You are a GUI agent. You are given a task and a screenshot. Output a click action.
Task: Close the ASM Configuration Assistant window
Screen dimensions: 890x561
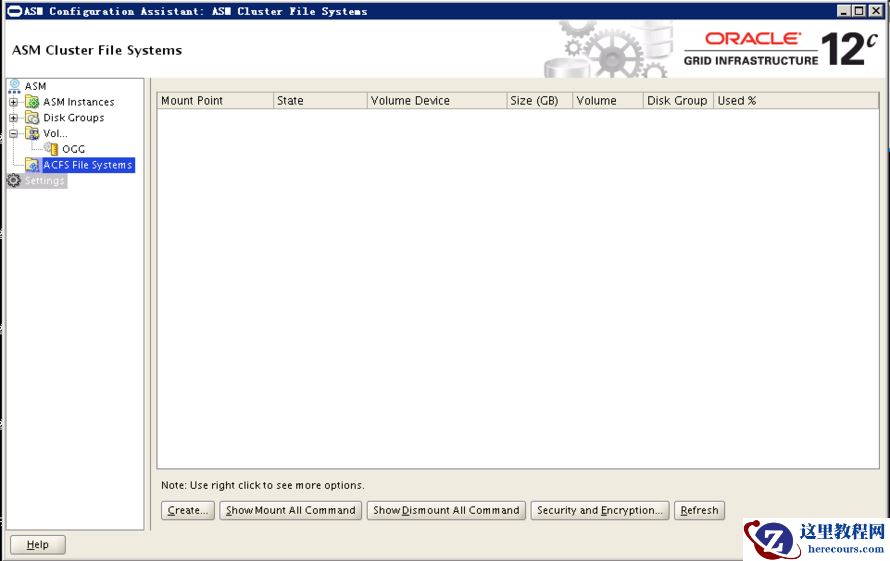click(x=875, y=11)
